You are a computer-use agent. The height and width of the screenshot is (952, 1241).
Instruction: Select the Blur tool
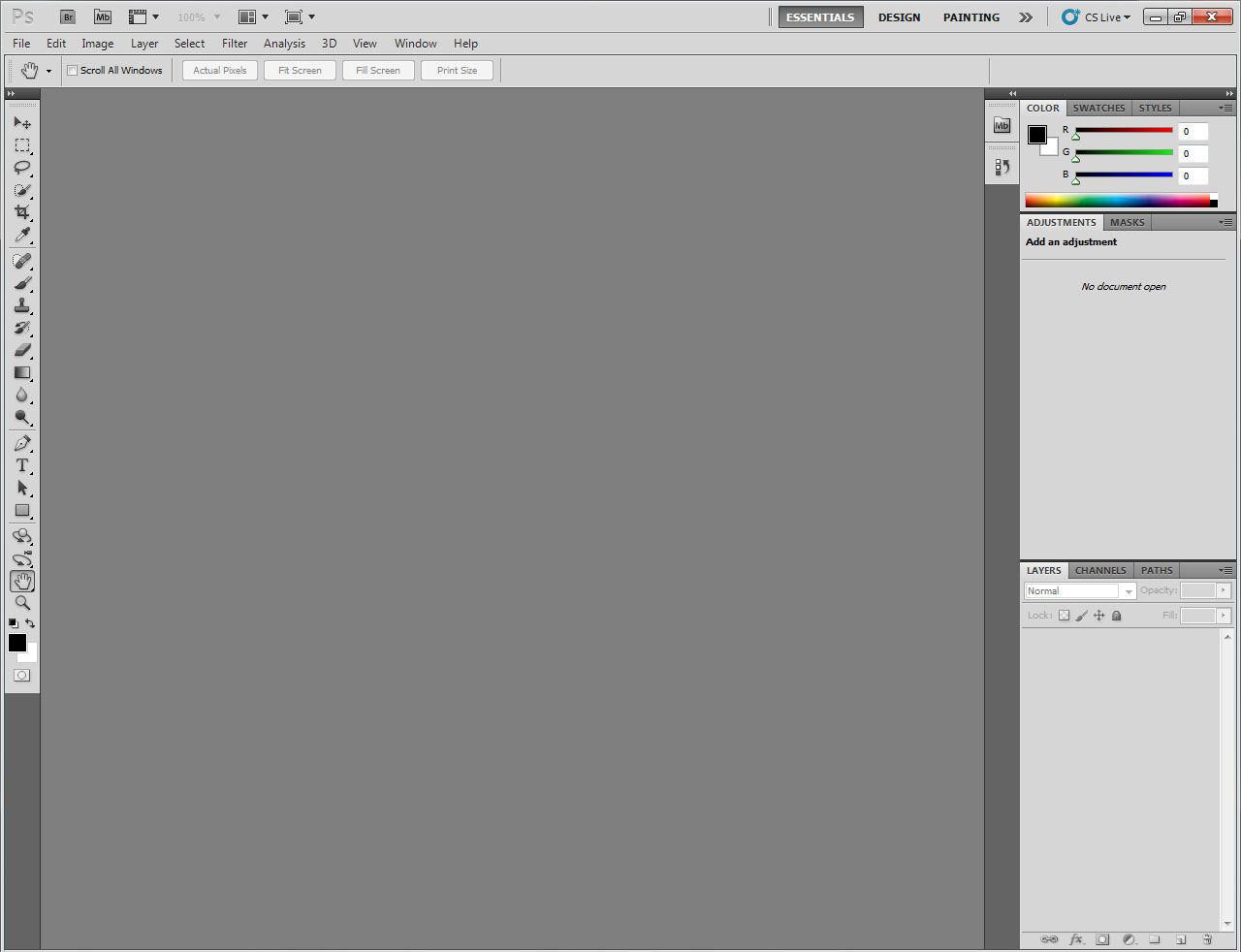pos(22,395)
